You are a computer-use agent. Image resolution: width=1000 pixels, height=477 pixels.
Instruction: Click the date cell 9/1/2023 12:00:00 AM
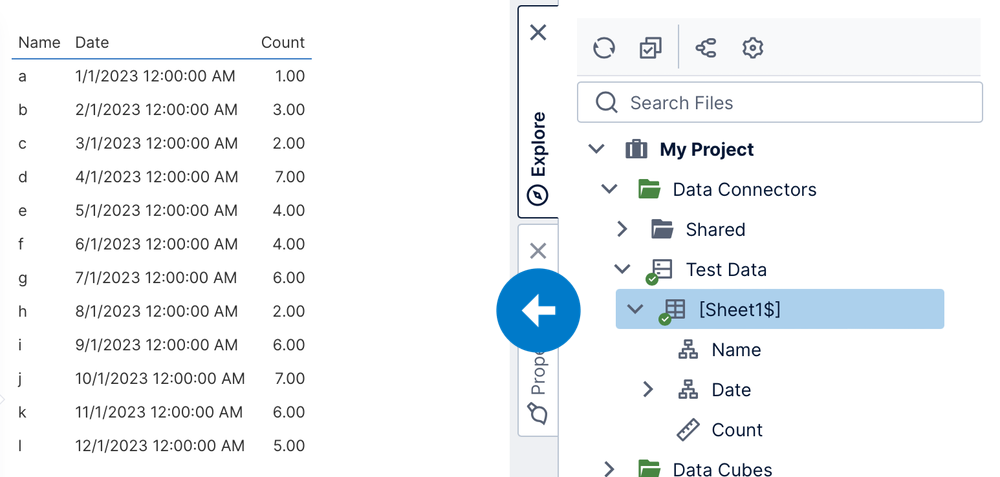pos(156,345)
